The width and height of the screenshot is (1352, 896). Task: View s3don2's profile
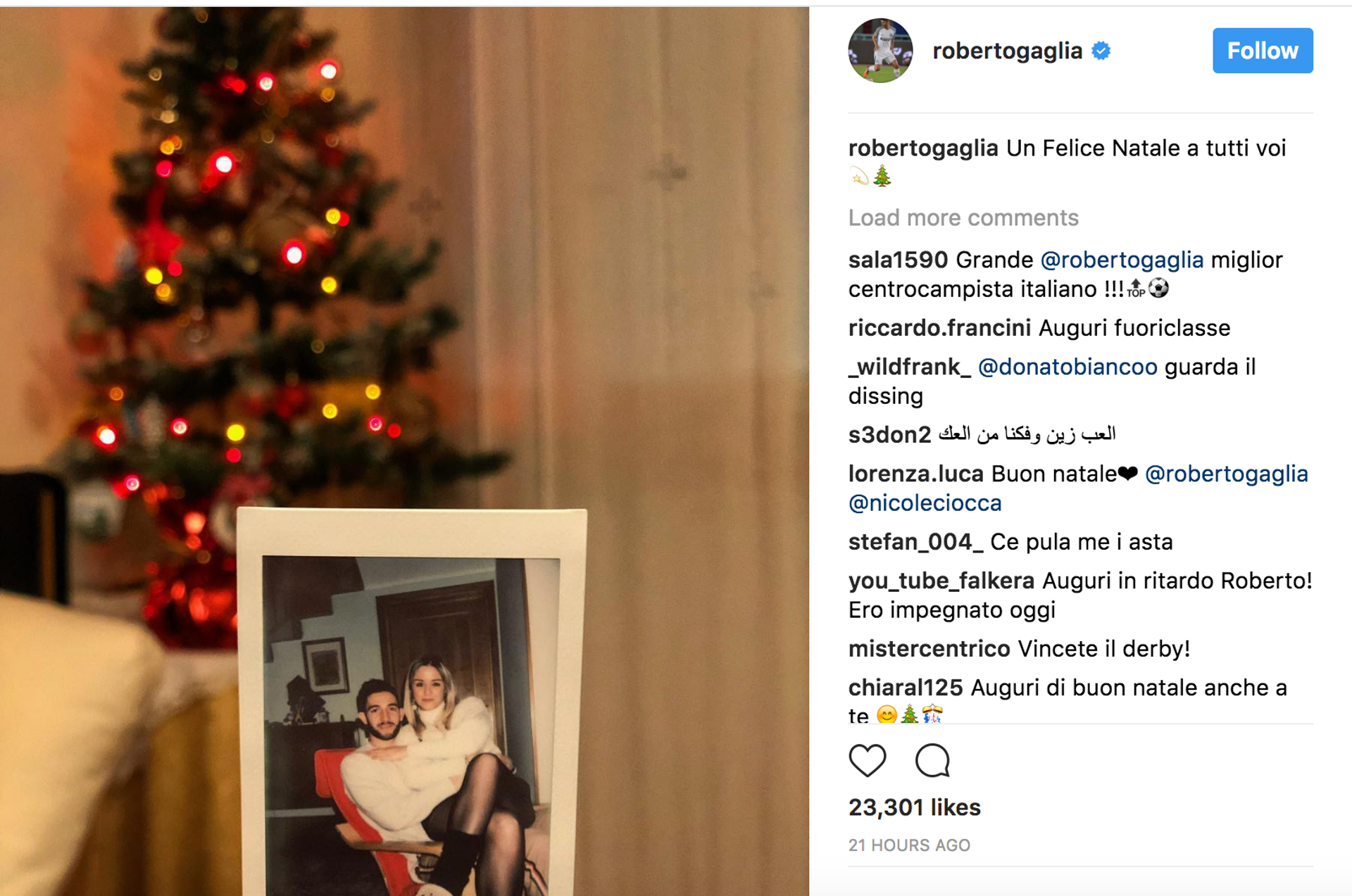click(889, 435)
